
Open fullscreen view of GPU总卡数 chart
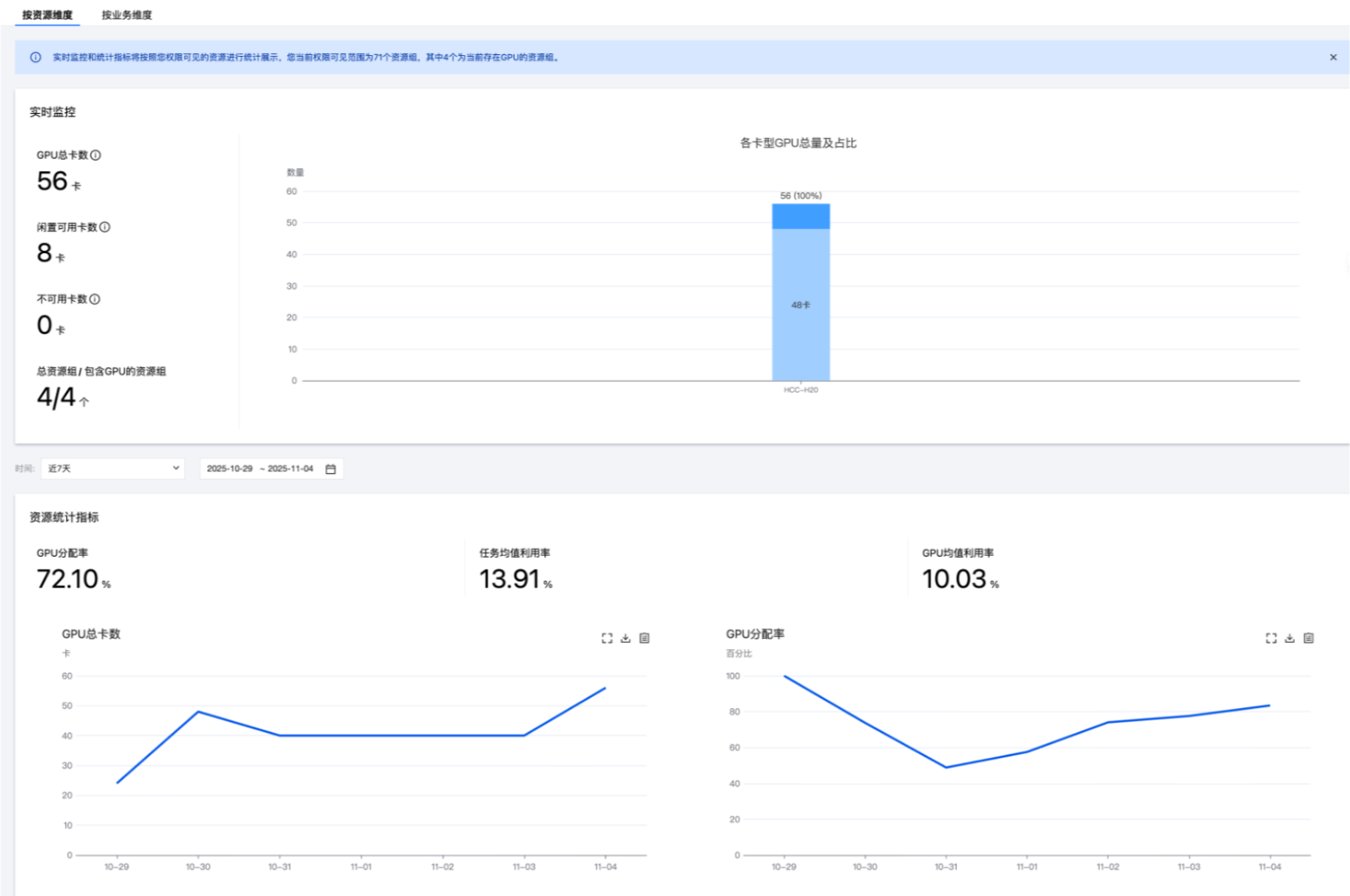point(607,638)
